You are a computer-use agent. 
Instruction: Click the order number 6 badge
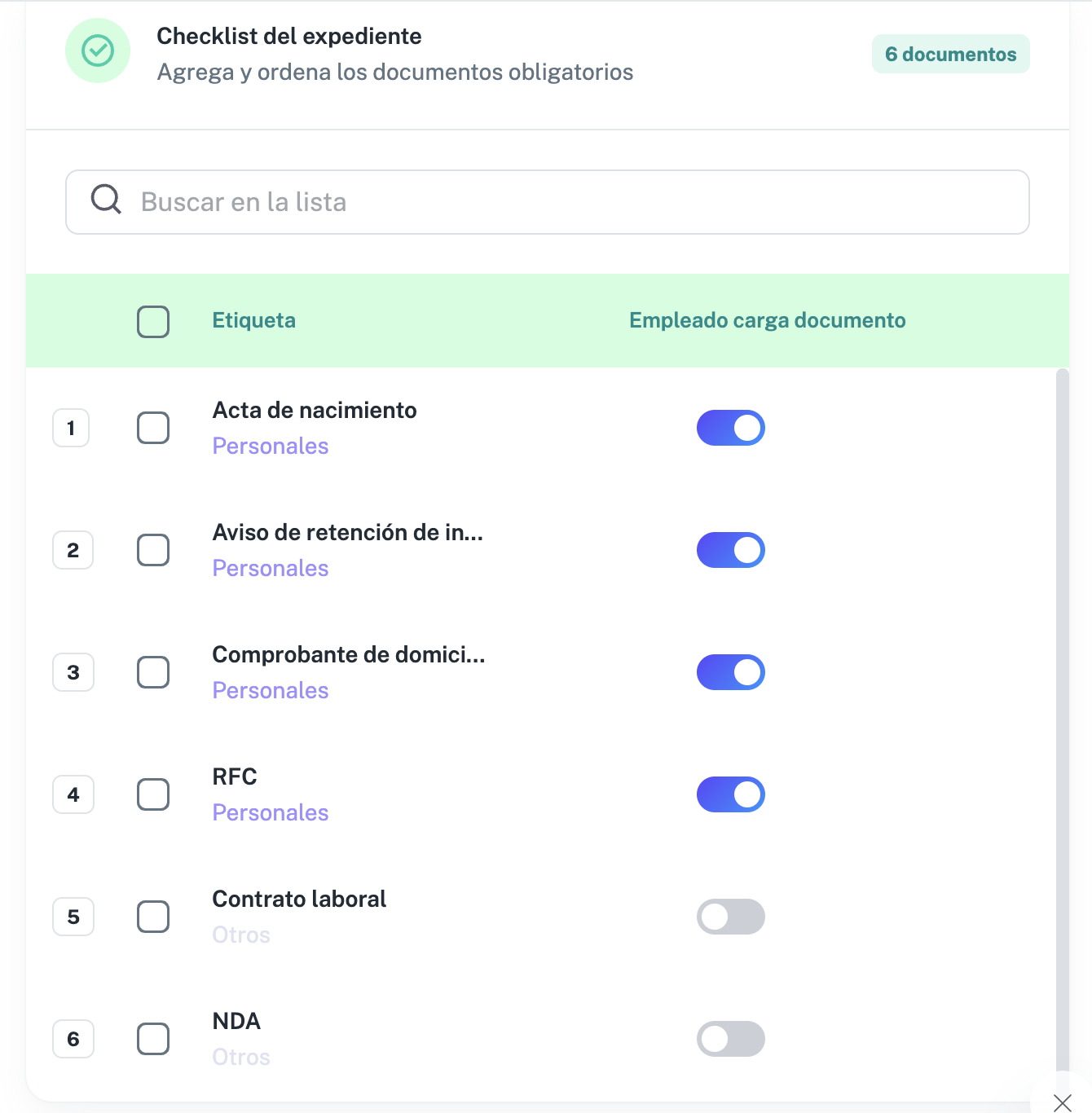pyautogui.click(x=73, y=1039)
